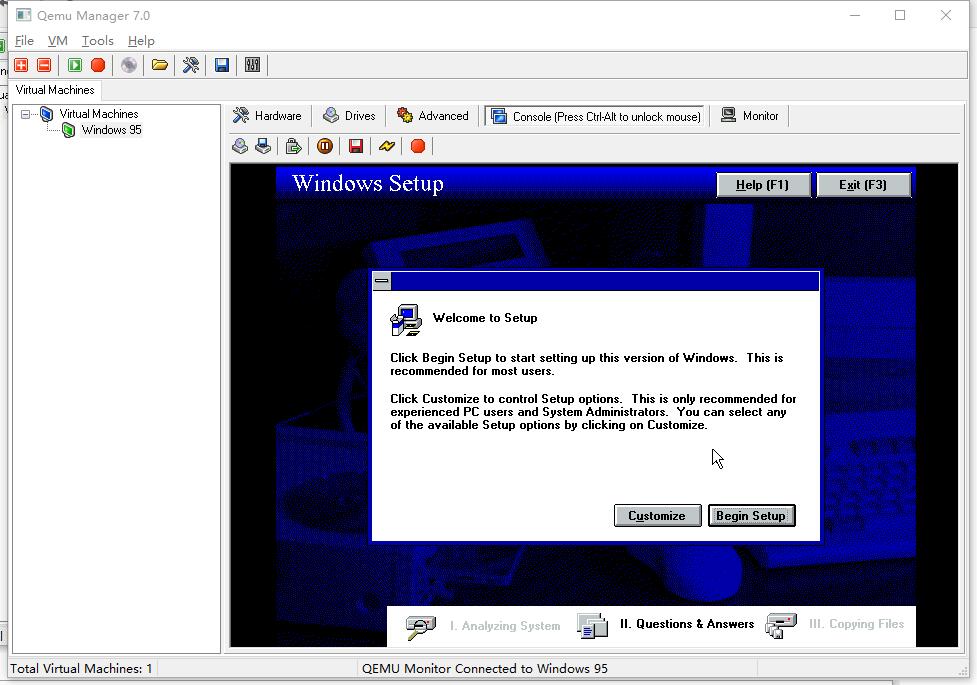The height and width of the screenshot is (685, 977).
Task: Open the mixer sliders settings icon
Action: (252, 65)
